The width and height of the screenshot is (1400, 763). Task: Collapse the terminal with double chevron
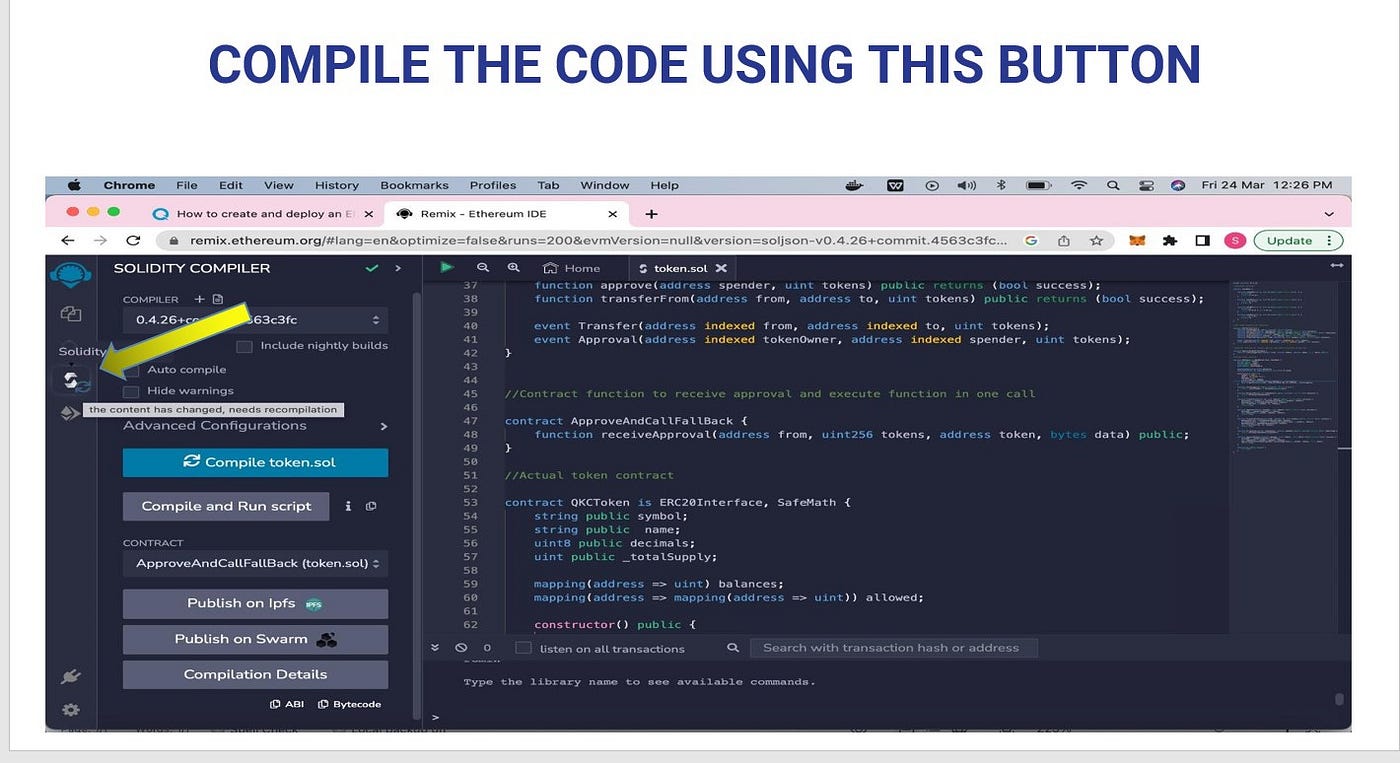[435, 648]
